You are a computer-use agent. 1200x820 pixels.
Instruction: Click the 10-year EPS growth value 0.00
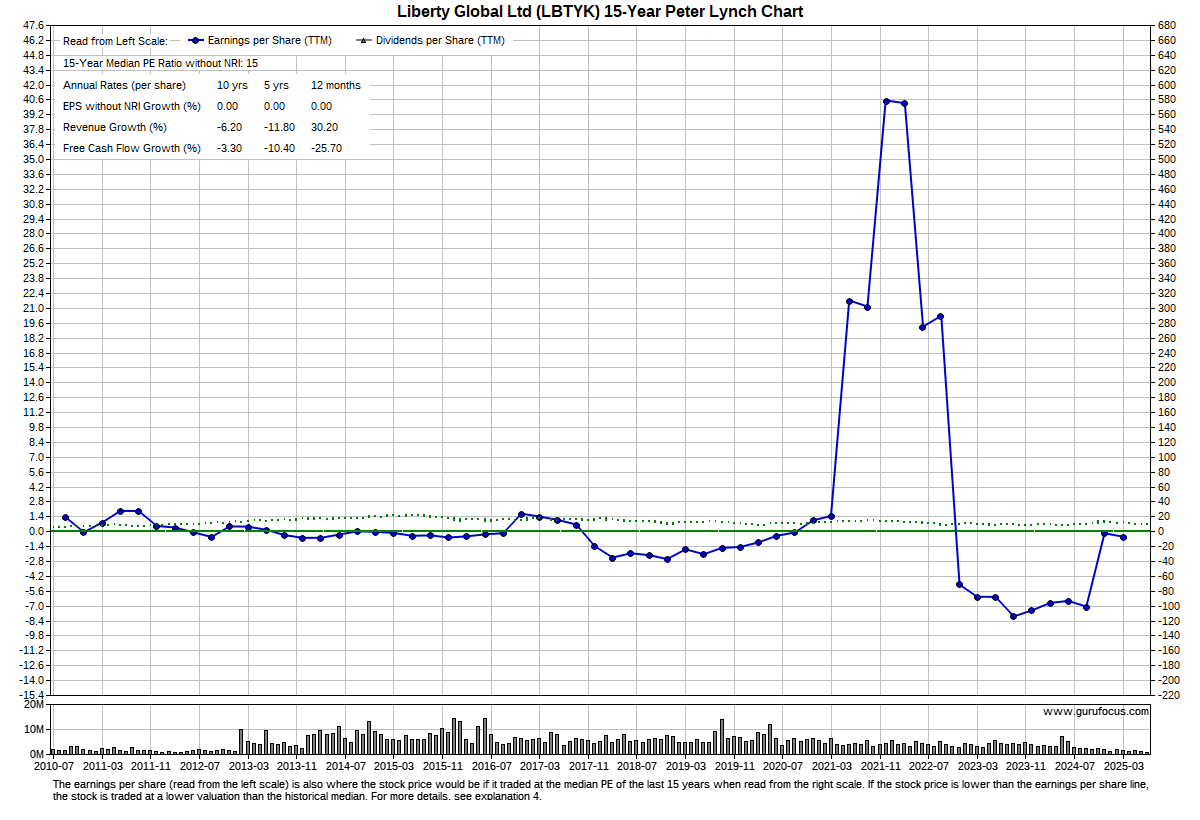(x=228, y=106)
